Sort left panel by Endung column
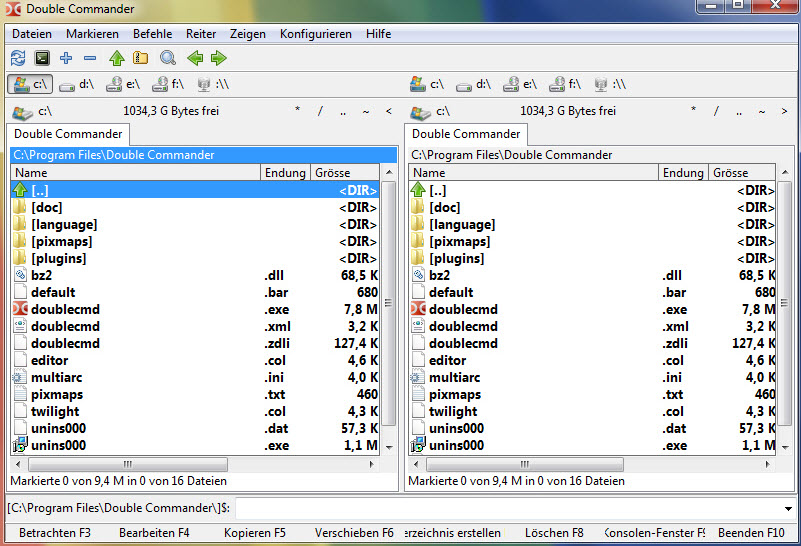The height and width of the screenshot is (546, 801). pos(285,173)
